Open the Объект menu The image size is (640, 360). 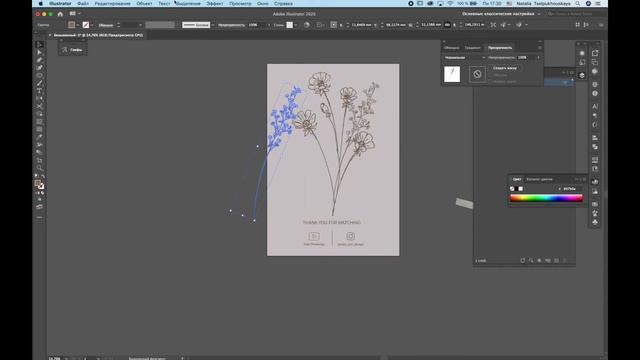point(144,3)
